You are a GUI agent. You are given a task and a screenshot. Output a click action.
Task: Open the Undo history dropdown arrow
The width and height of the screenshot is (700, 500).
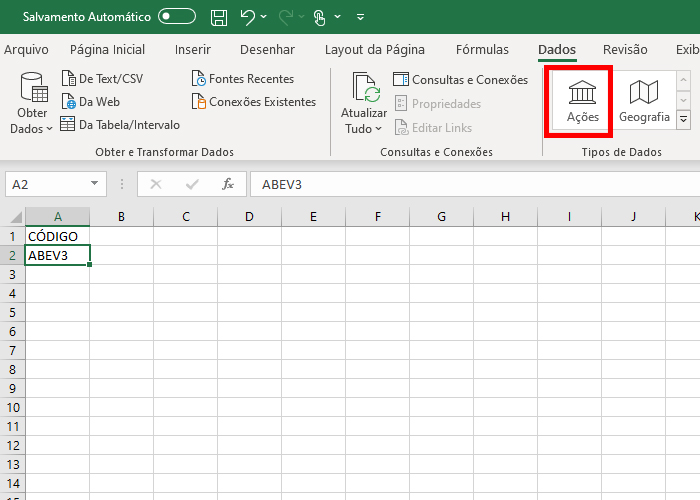(264, 17)
